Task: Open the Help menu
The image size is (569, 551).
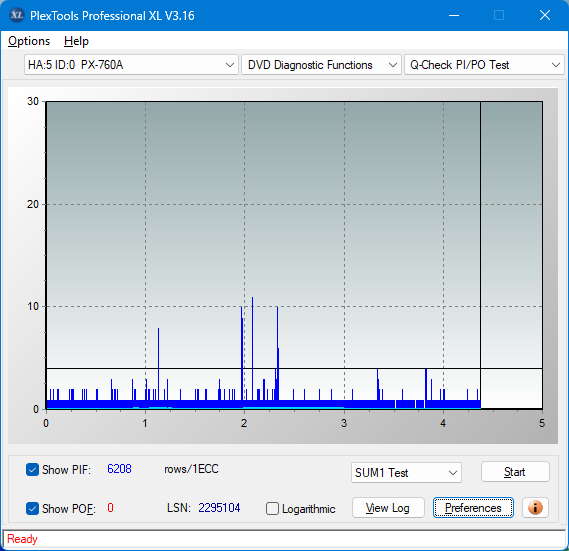Action: coord(76,41)
